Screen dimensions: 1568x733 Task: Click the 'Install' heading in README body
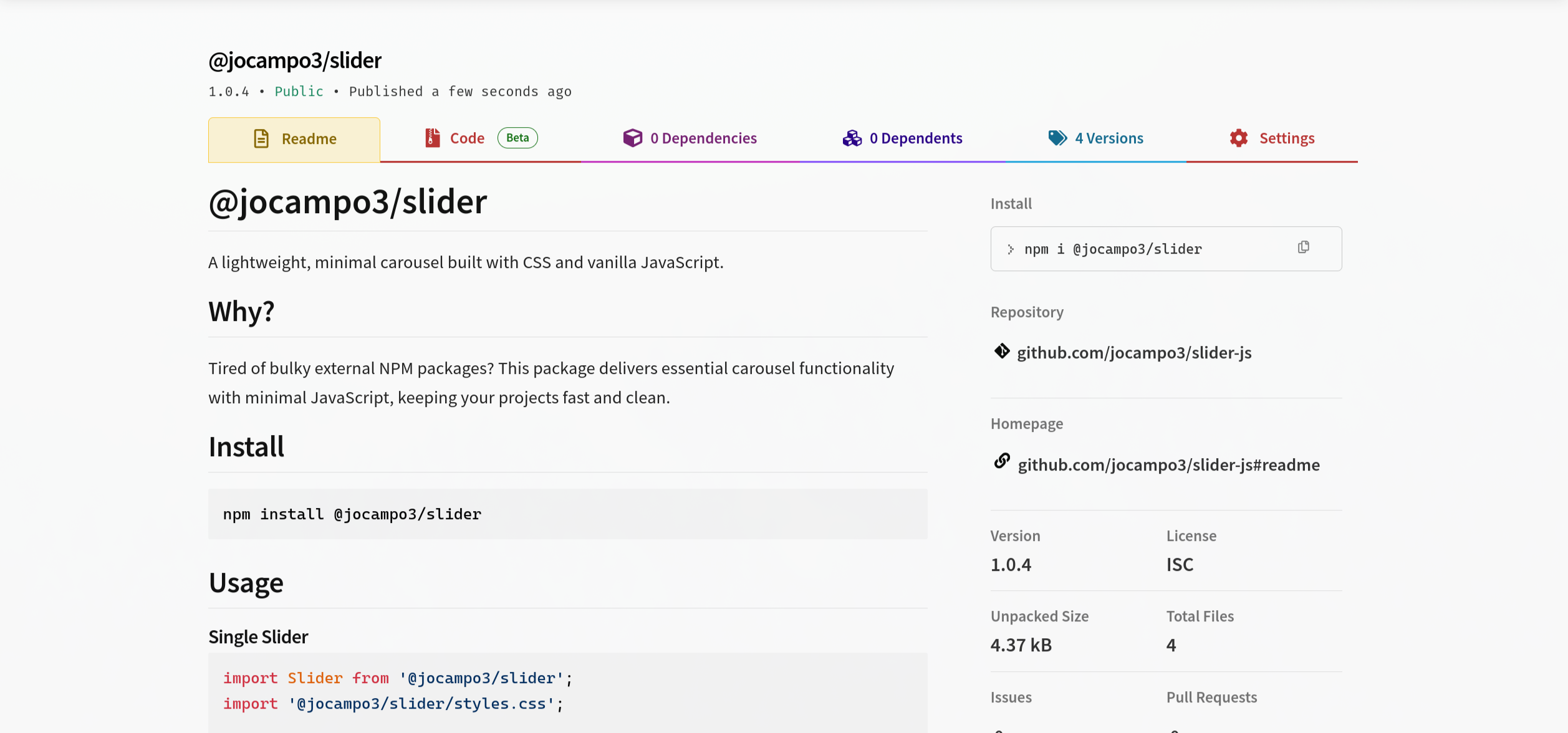click(x=246, y=447)
